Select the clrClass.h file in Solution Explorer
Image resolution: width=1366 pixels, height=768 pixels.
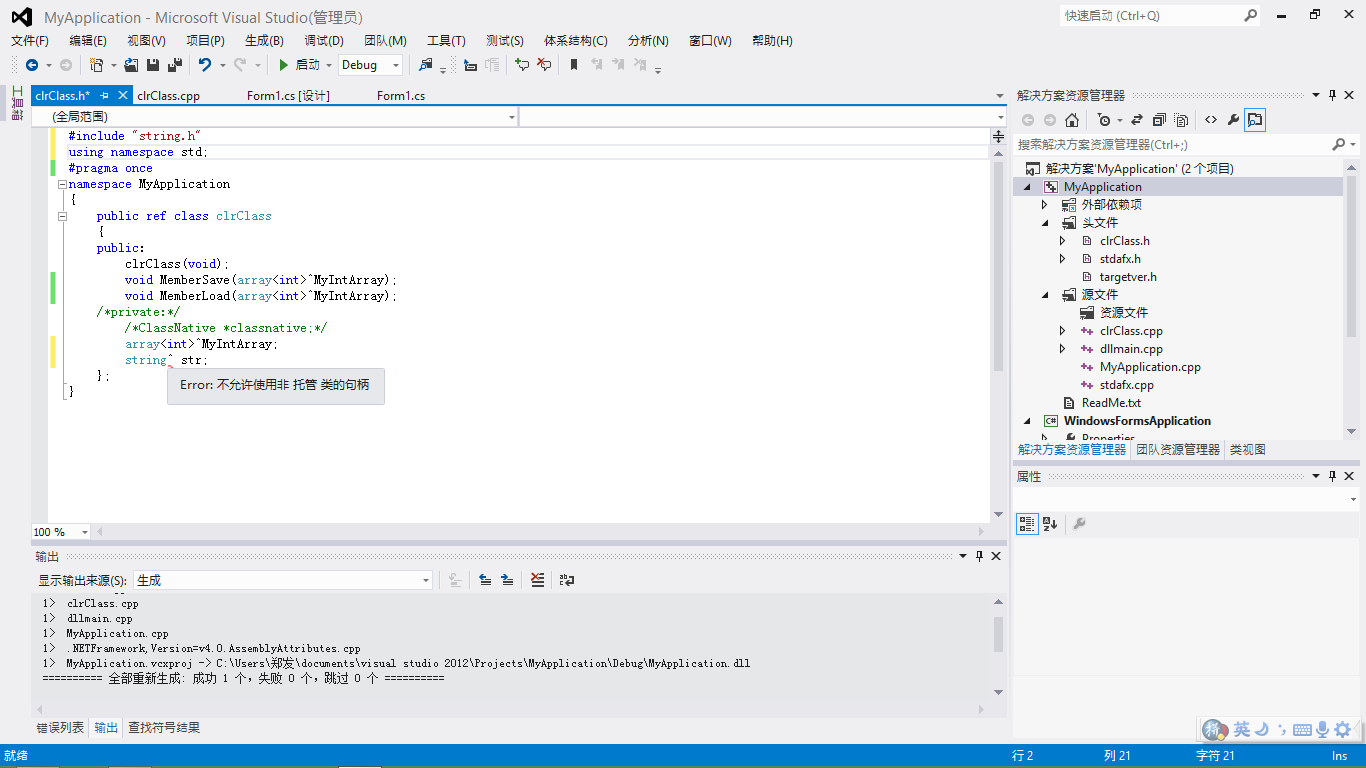click(x=1125, y=241)
